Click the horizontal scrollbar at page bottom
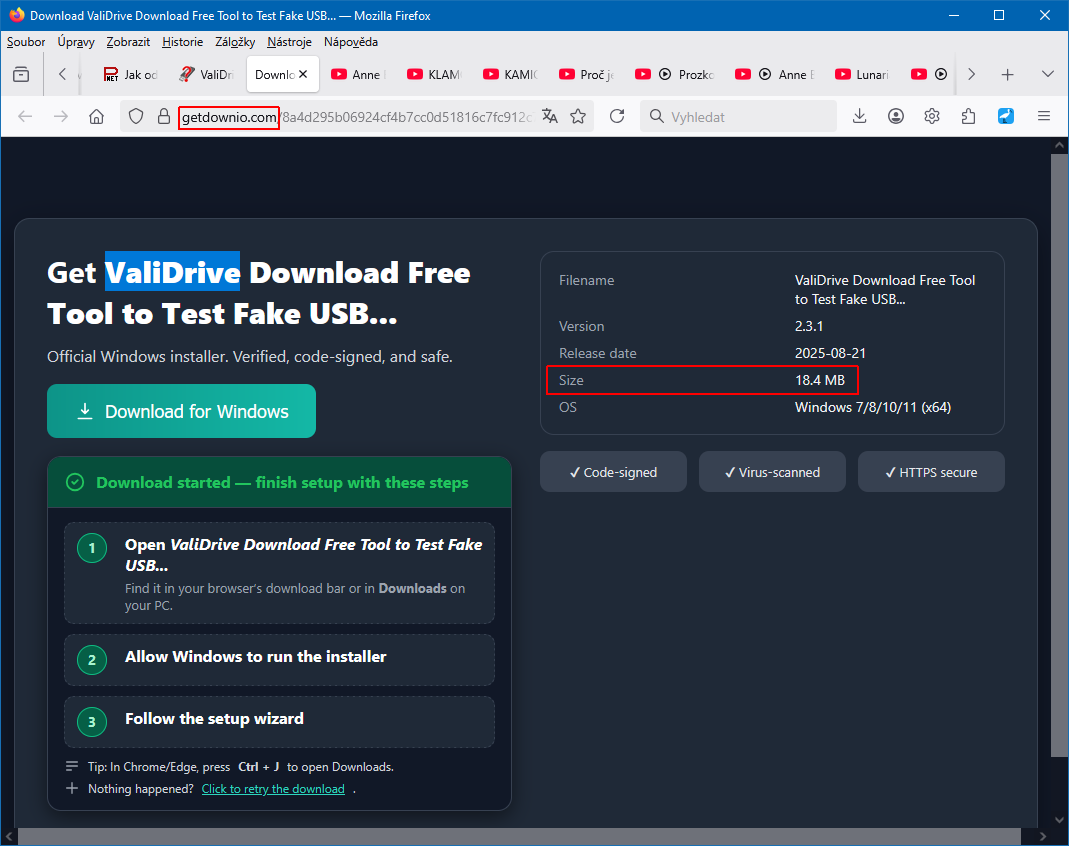 (519, 836)
